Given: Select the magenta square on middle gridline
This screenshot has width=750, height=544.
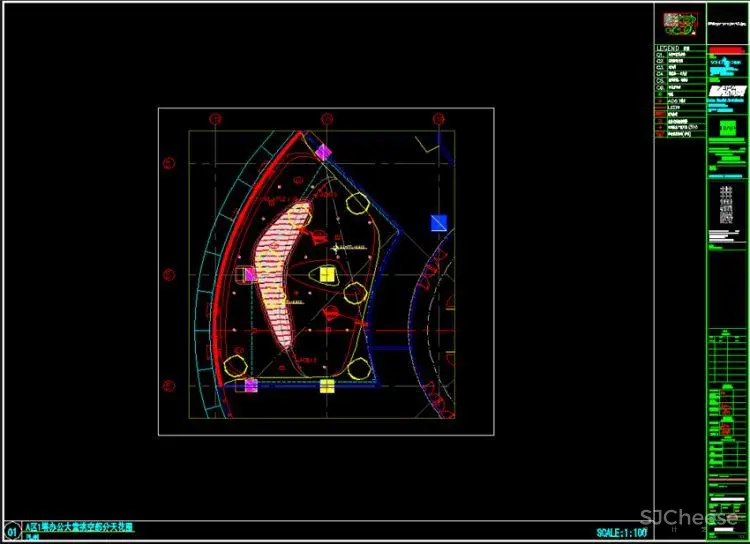Looking at the screenshot, I should (x=250, y=274).
